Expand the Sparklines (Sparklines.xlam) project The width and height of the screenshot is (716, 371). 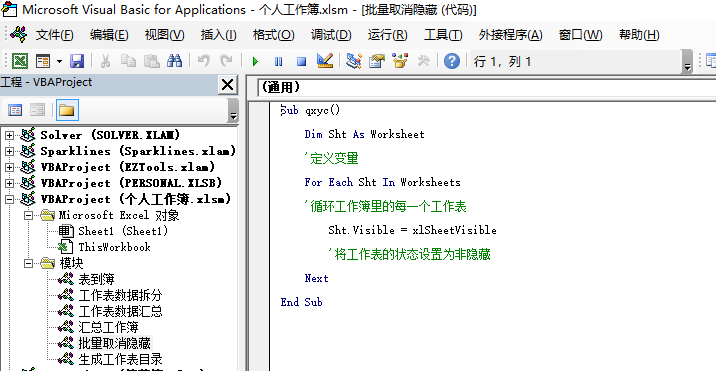[9, 151]
